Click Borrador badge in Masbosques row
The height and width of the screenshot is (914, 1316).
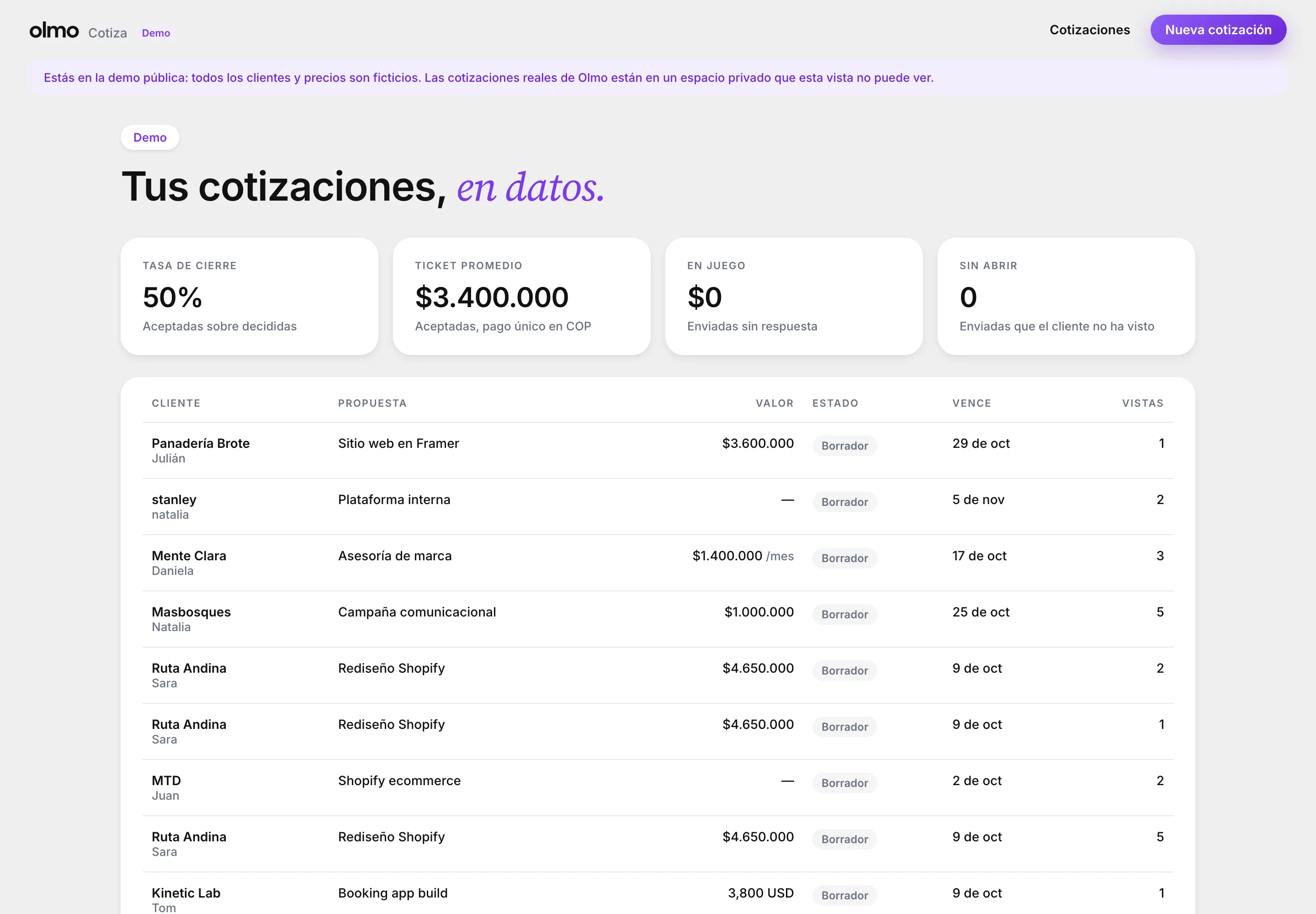pos(844,614)
